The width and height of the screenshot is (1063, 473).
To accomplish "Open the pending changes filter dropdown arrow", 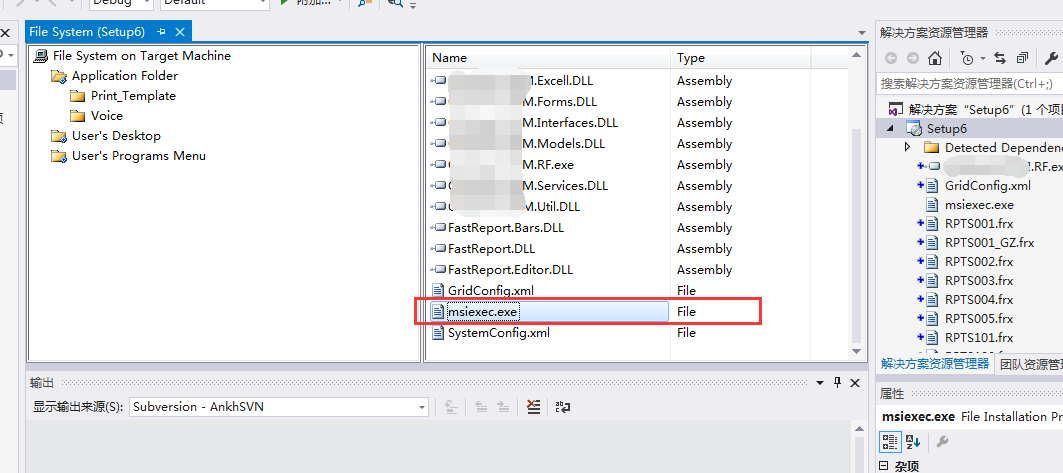I will click(982, 59).
